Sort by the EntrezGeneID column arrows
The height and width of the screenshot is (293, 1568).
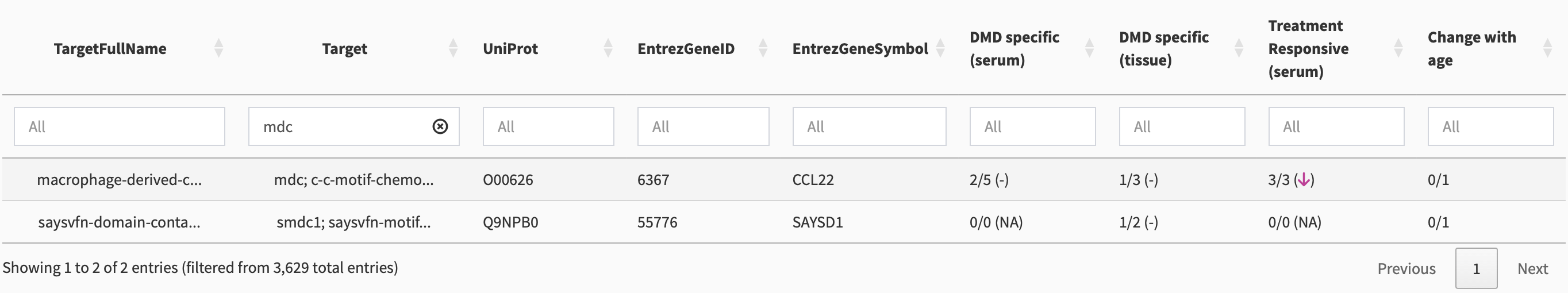tap(763, 48)
